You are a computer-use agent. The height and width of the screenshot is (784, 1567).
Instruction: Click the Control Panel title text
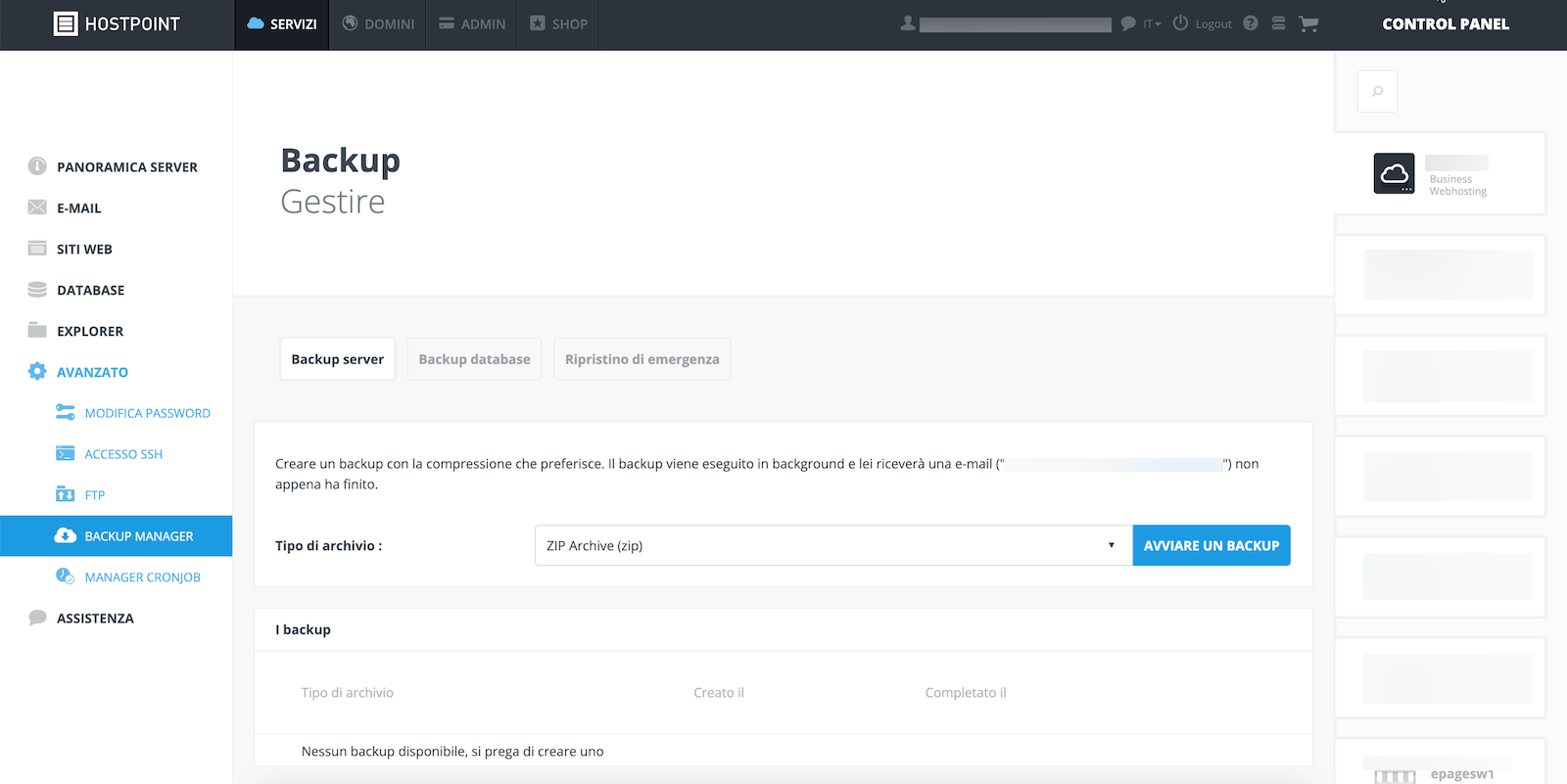tap(1446, 24)
